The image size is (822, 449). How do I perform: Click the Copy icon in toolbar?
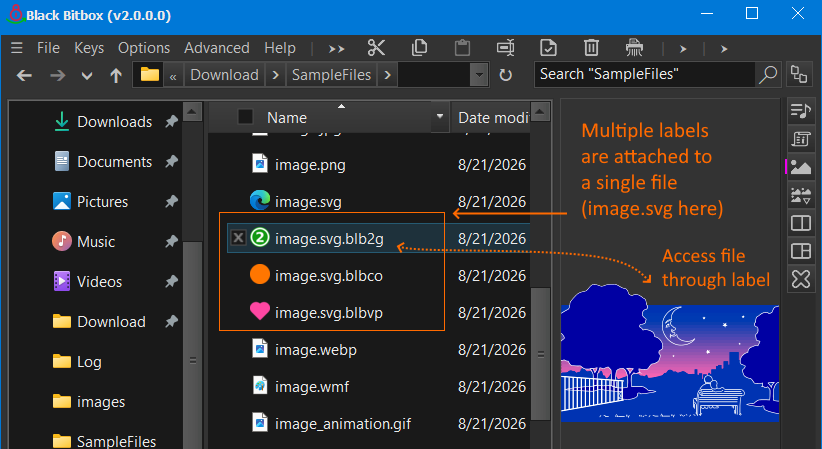coord(419,48)
